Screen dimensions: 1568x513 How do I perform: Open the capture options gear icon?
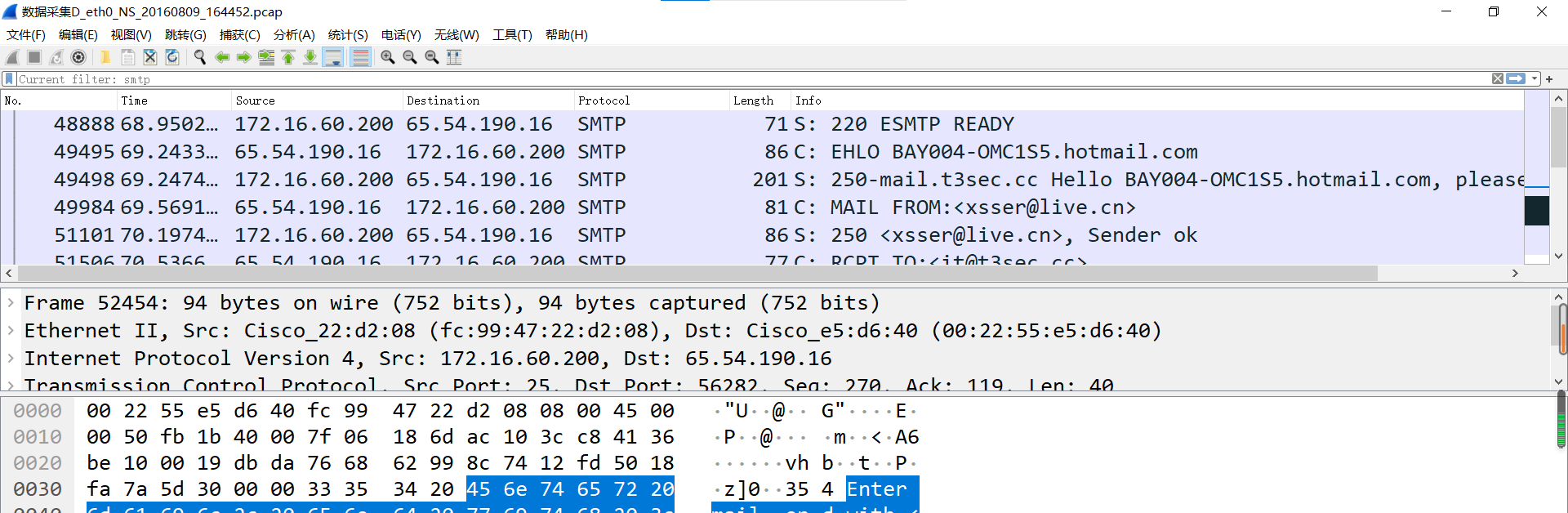click(x=78, y=57)
